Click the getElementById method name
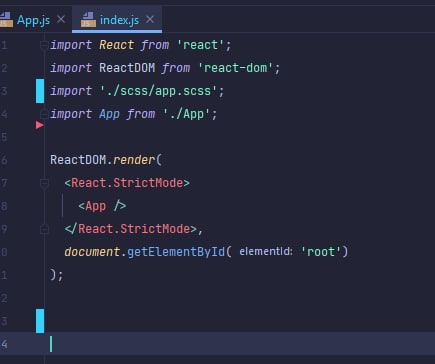 click(x=176, y=252)
